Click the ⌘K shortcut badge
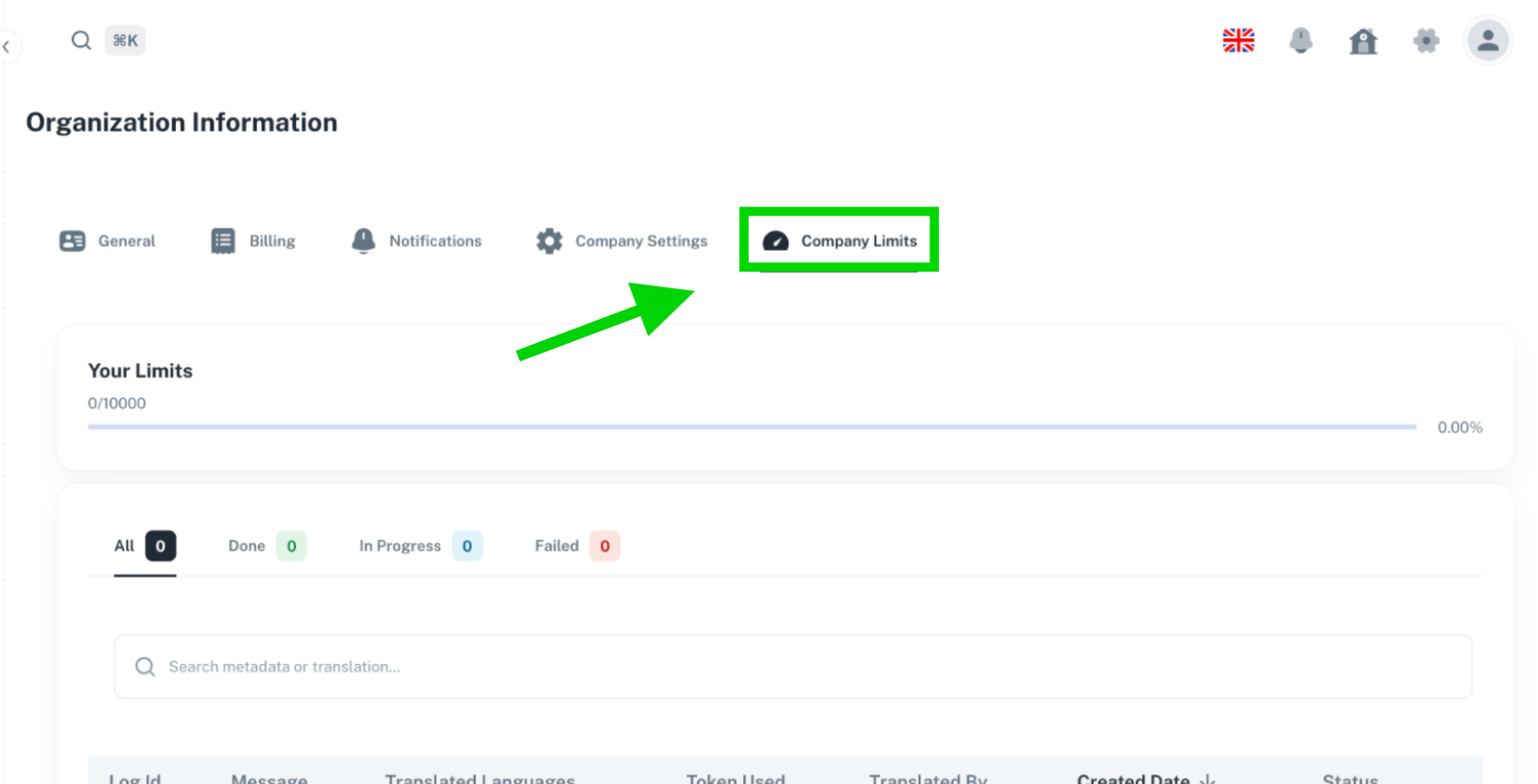 pyautogui.click(x=125, y=40)
